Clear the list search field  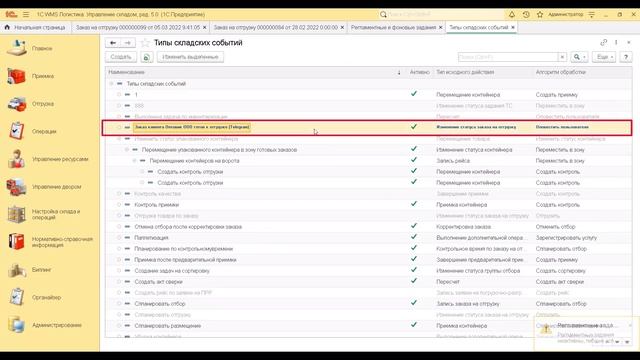click(562, 57)
